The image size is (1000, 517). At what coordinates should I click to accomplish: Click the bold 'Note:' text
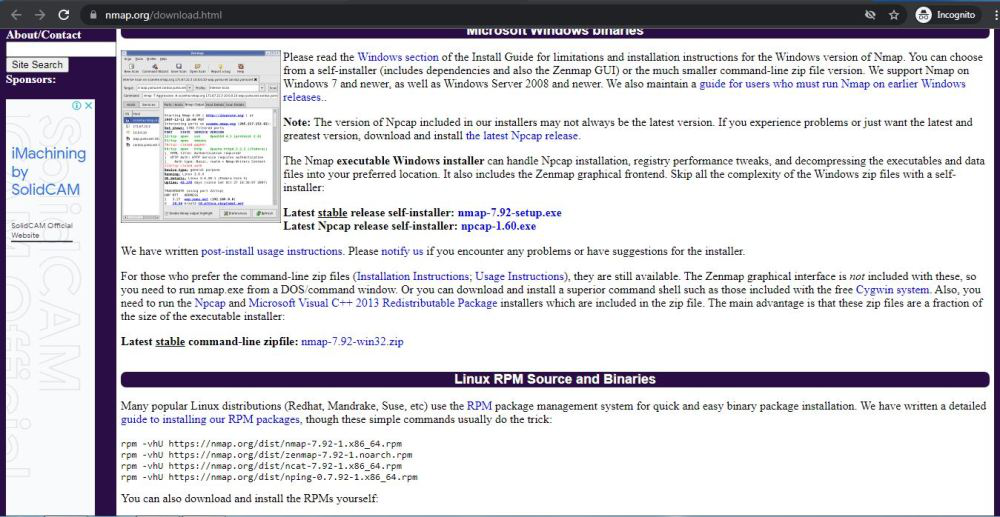297,122
